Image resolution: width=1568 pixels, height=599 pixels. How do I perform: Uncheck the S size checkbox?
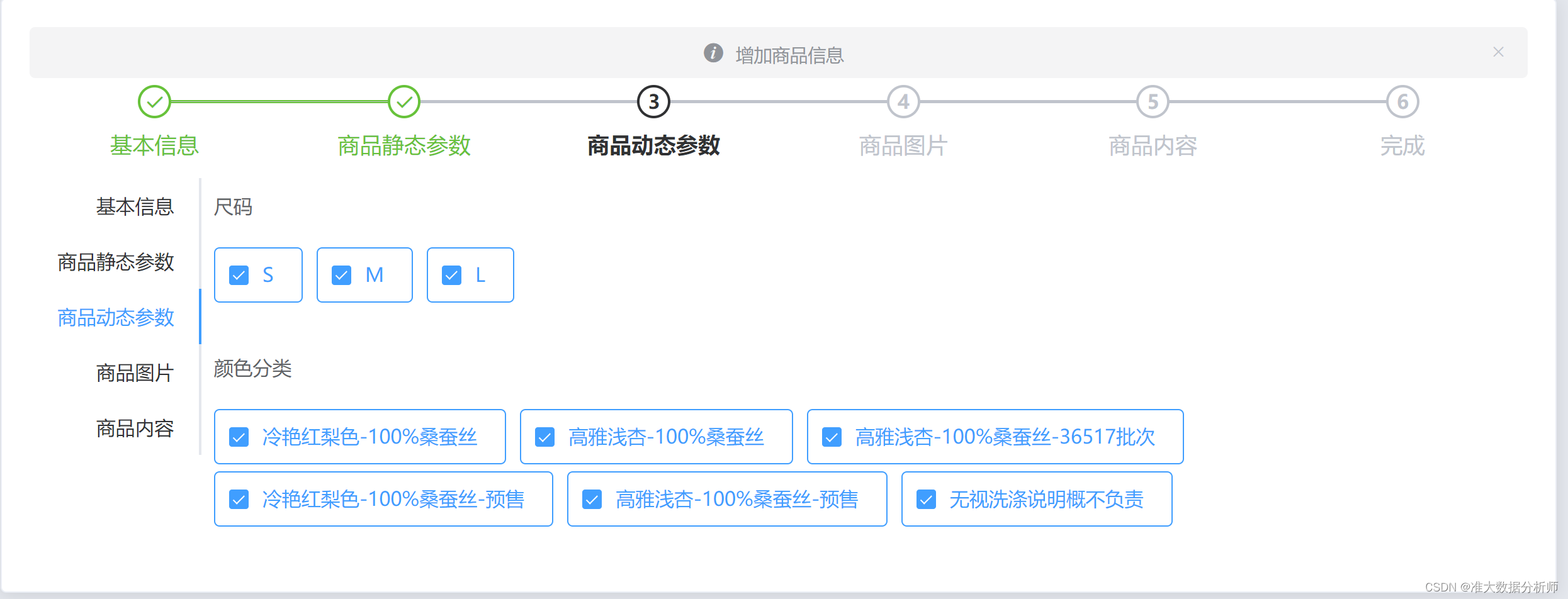point(239,275)
